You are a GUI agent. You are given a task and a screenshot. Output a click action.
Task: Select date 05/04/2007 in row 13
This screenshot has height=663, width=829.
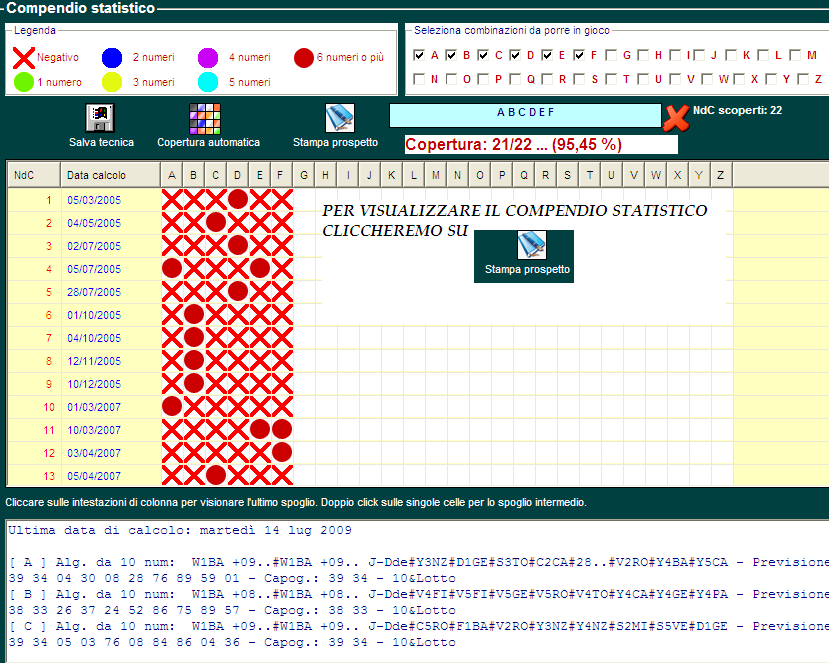(94, 476)
